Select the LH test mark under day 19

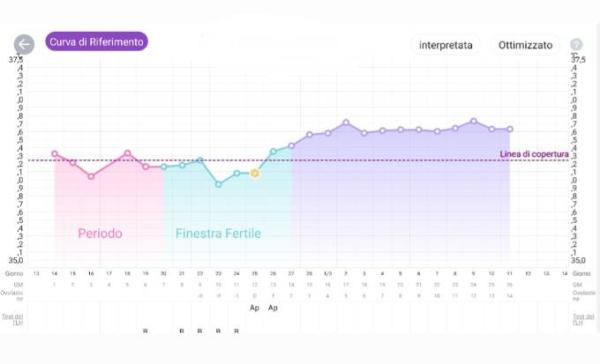point(145,331)
